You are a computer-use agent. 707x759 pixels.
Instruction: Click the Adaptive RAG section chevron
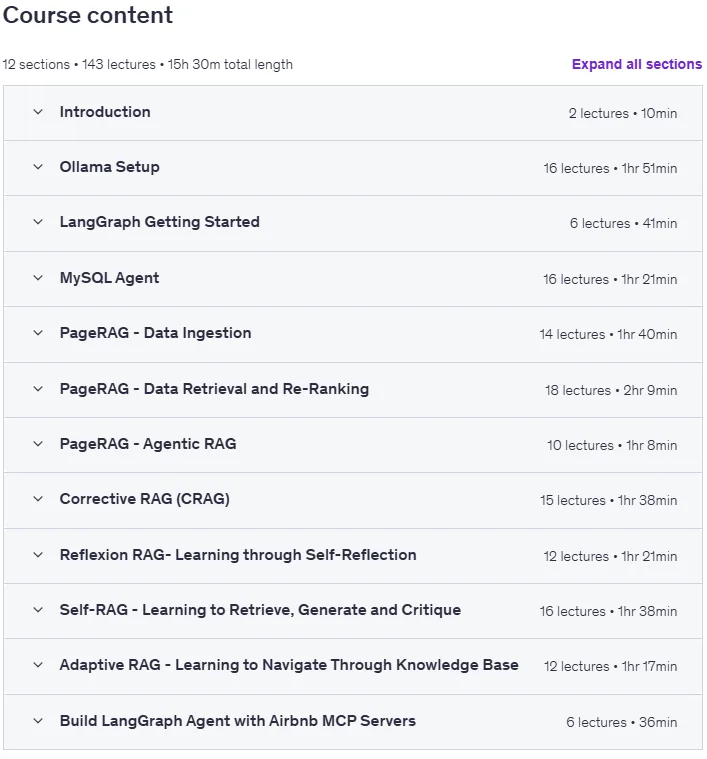click(38, 665)
